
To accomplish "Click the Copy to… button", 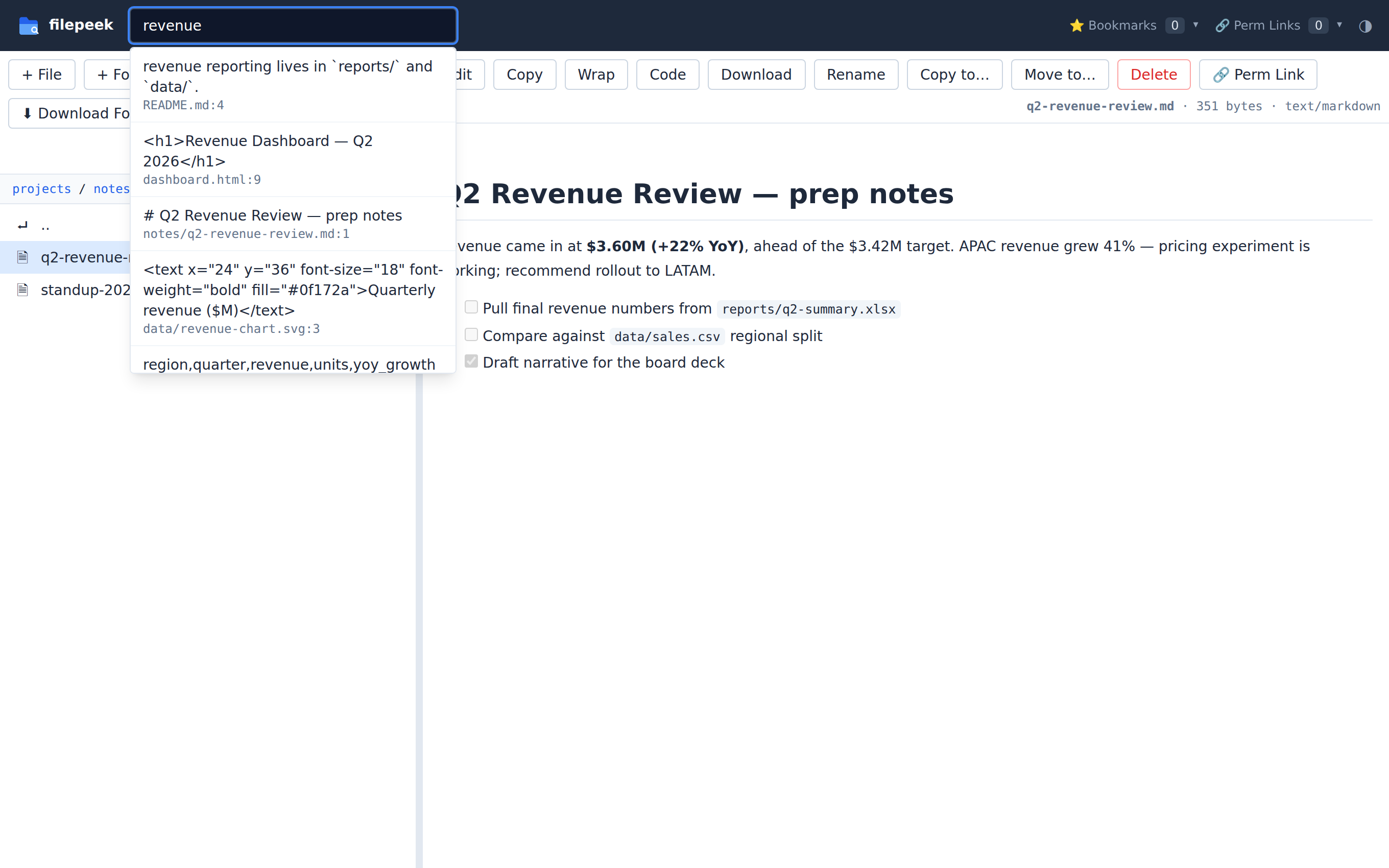I will click(x=954, y=75).
